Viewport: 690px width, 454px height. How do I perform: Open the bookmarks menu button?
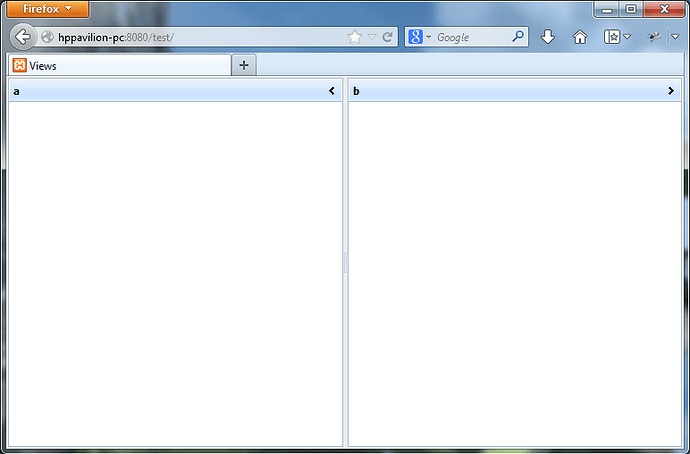(x=612, y=37)
